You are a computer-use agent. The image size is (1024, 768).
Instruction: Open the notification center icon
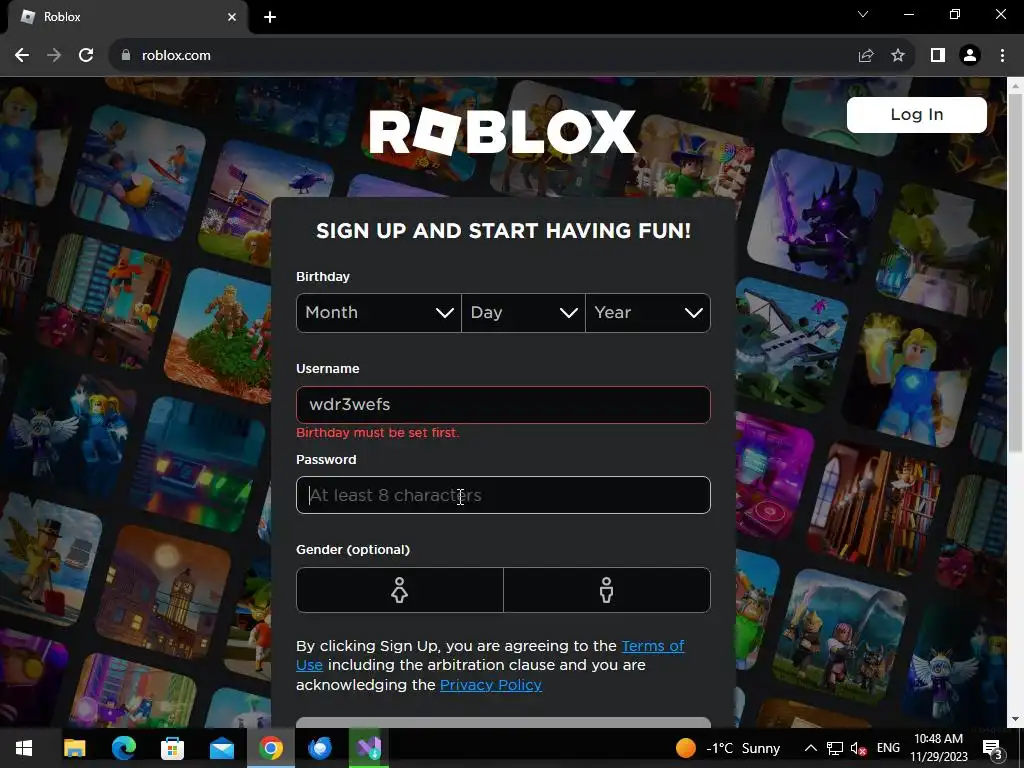(x=993, y=748)
